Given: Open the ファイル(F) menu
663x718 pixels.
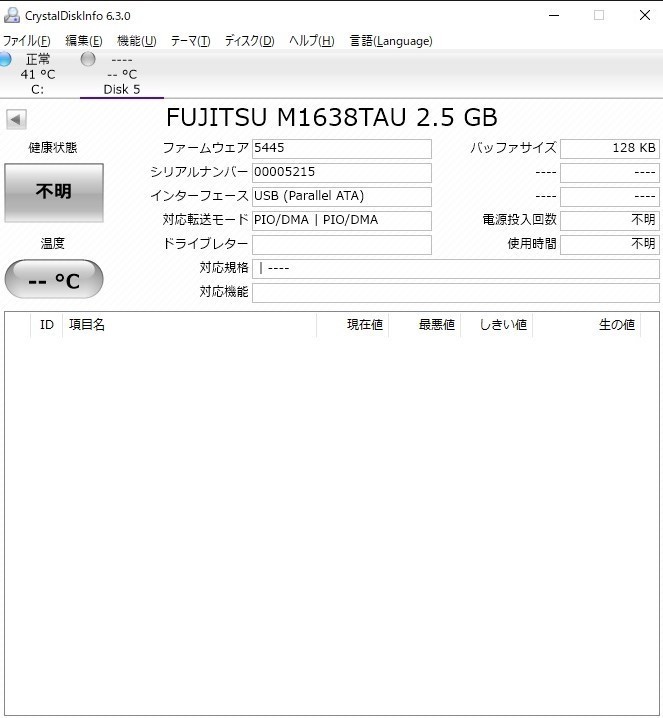Looking at the screenshot, I should click(x=27, y=41).
